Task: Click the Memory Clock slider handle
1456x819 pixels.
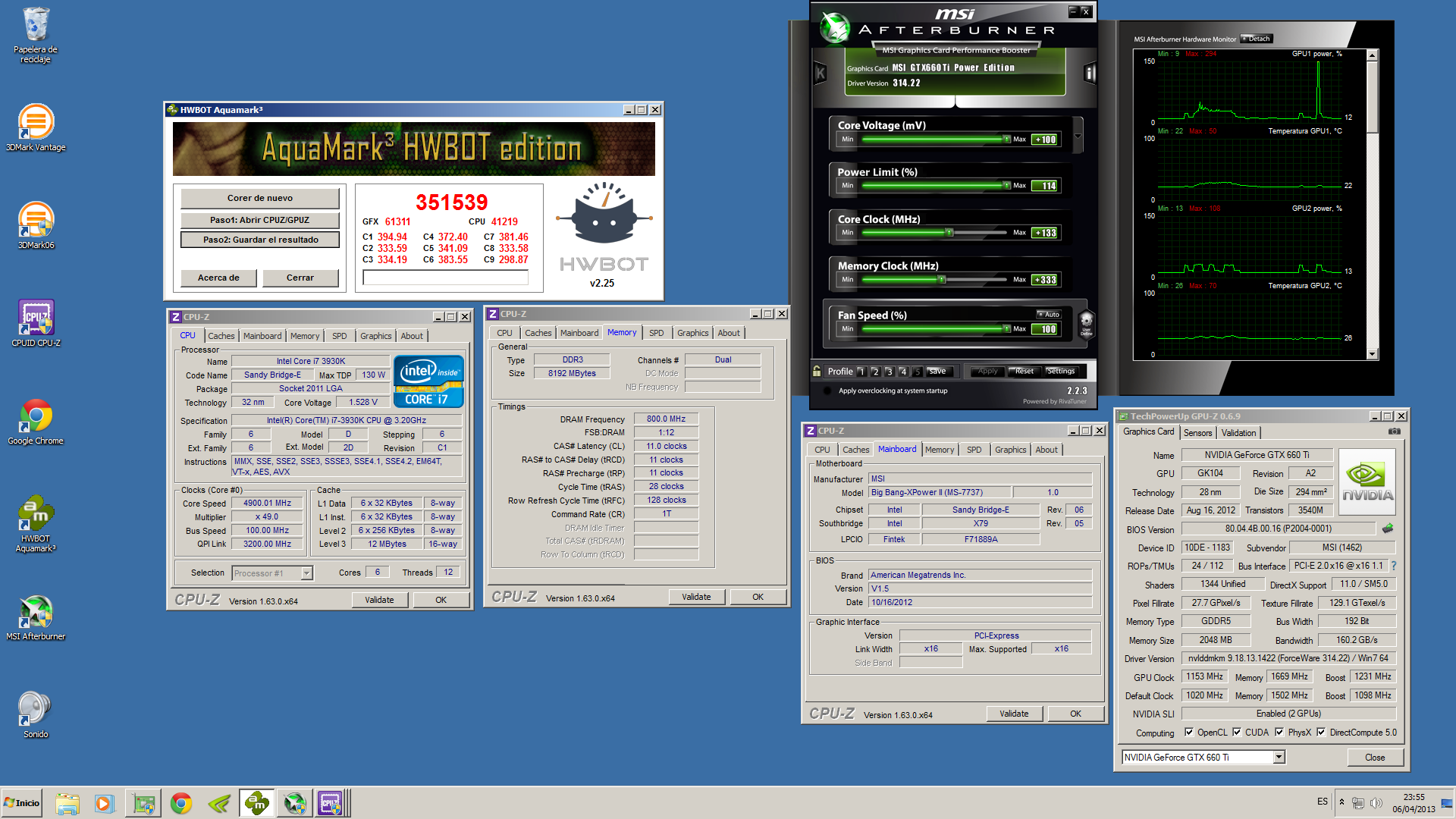Action: point(941,280)
